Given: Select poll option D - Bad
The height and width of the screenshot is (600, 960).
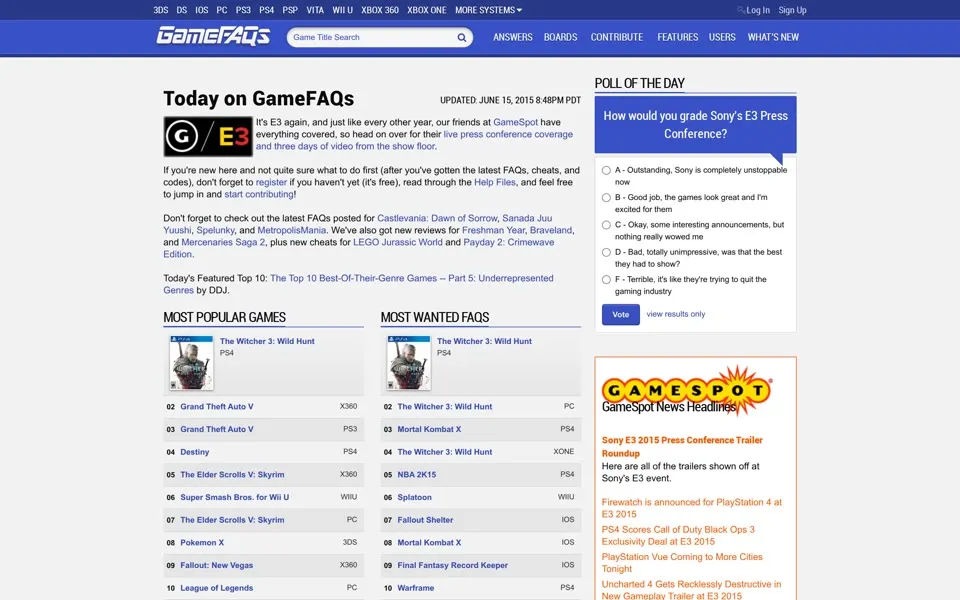Looking at the screenshot, I should point(606,252).
